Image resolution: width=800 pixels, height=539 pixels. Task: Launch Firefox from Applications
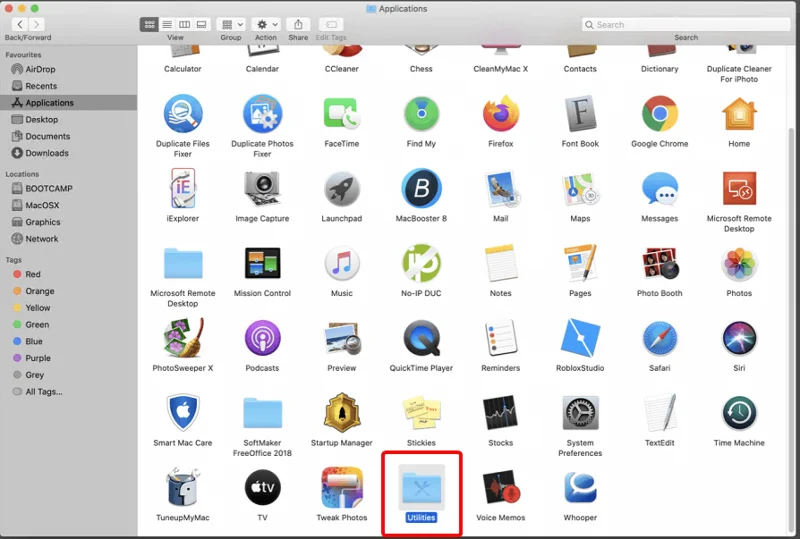[501, 114]
